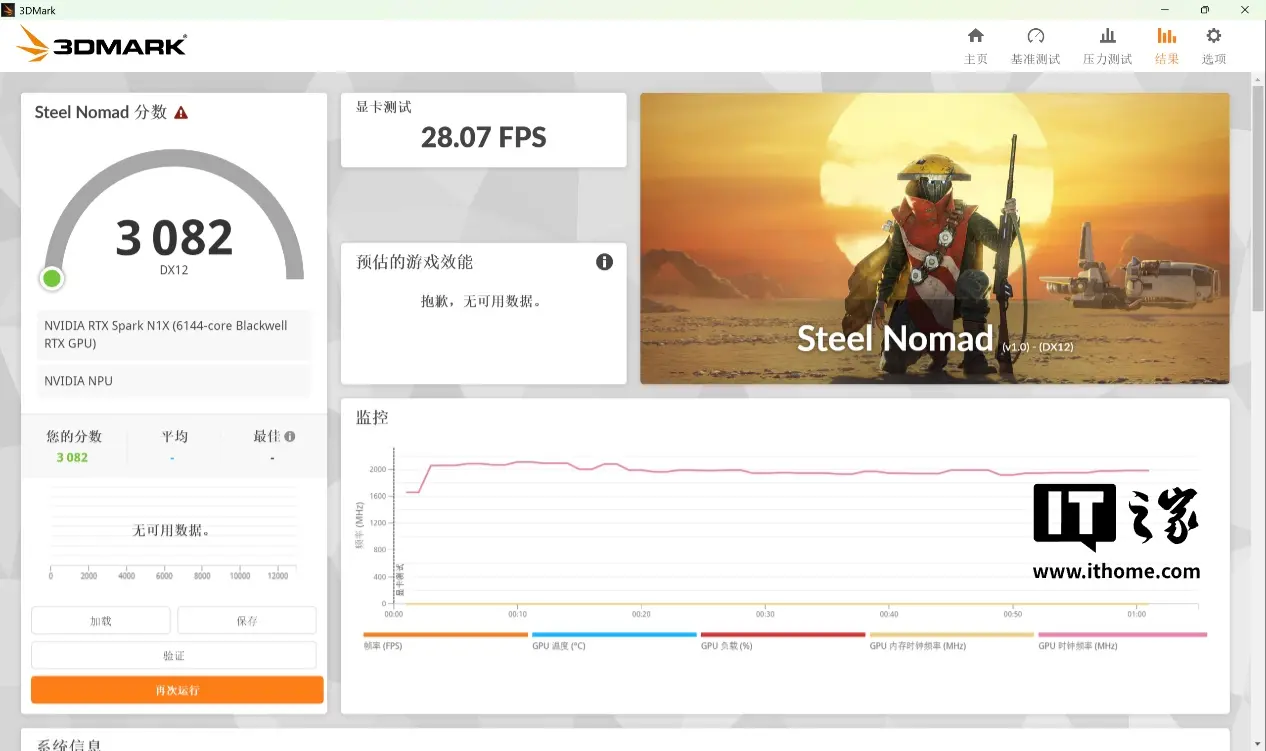The height and width of the screenshot is (751, 1266).
Task: Restore down the 3DMark window
Action: 1204,9
